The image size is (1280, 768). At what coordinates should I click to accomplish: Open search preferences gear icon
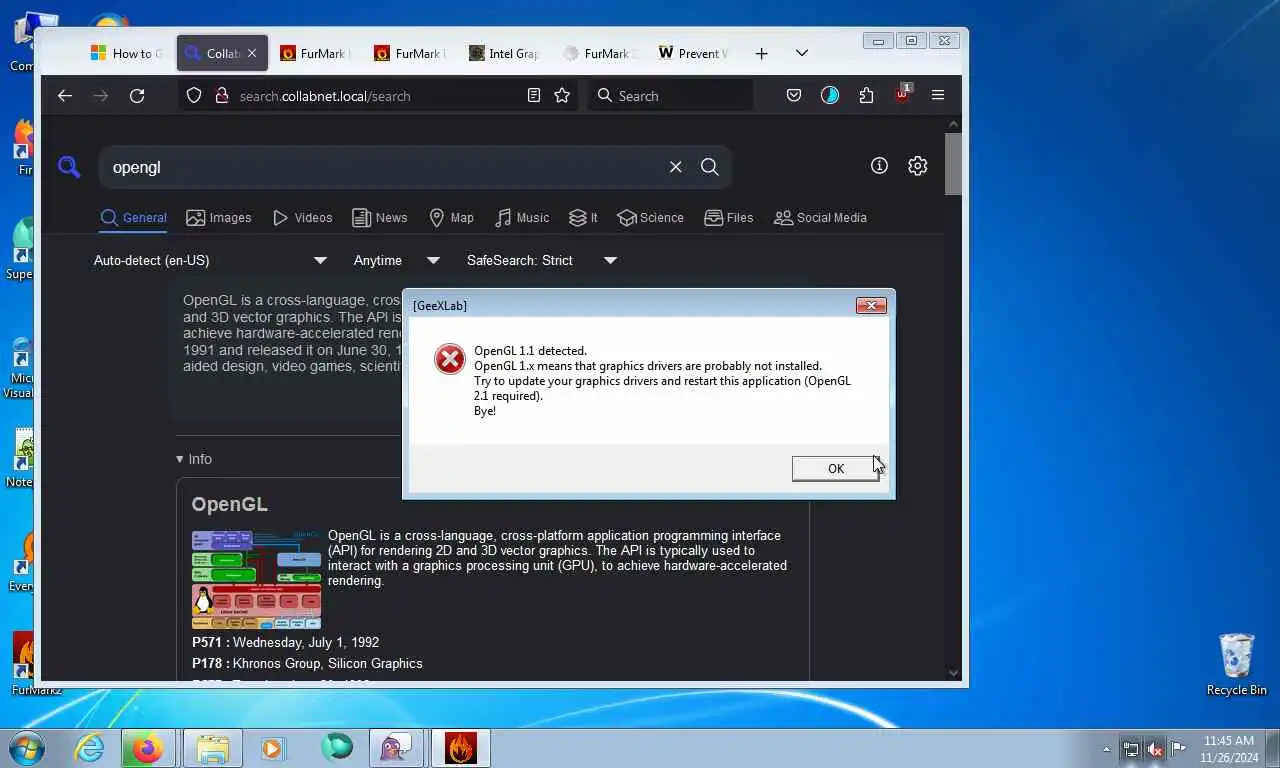click(917, 166)
